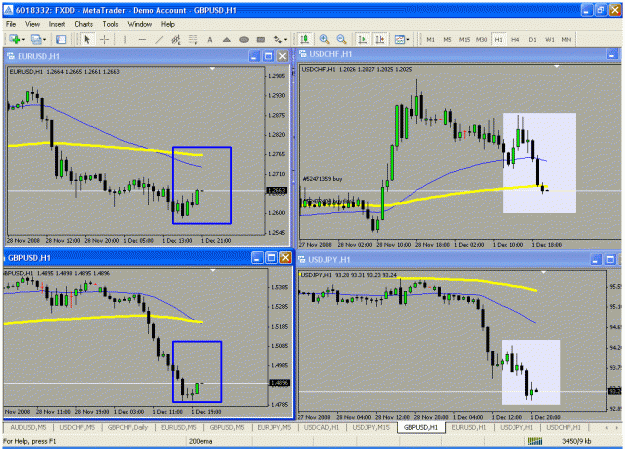Viewport: 625px width, 449px height.
Task: Open the Help menu
Action: click(x=168, y=24)
